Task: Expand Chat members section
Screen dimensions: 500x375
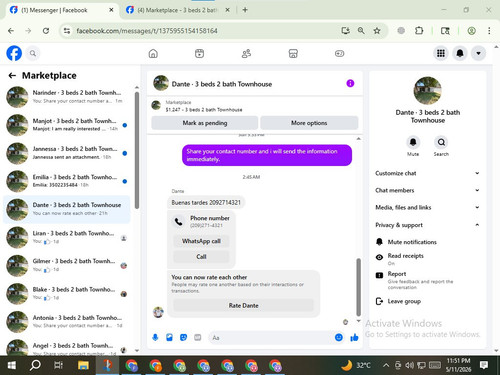Action: pos(427,190)
